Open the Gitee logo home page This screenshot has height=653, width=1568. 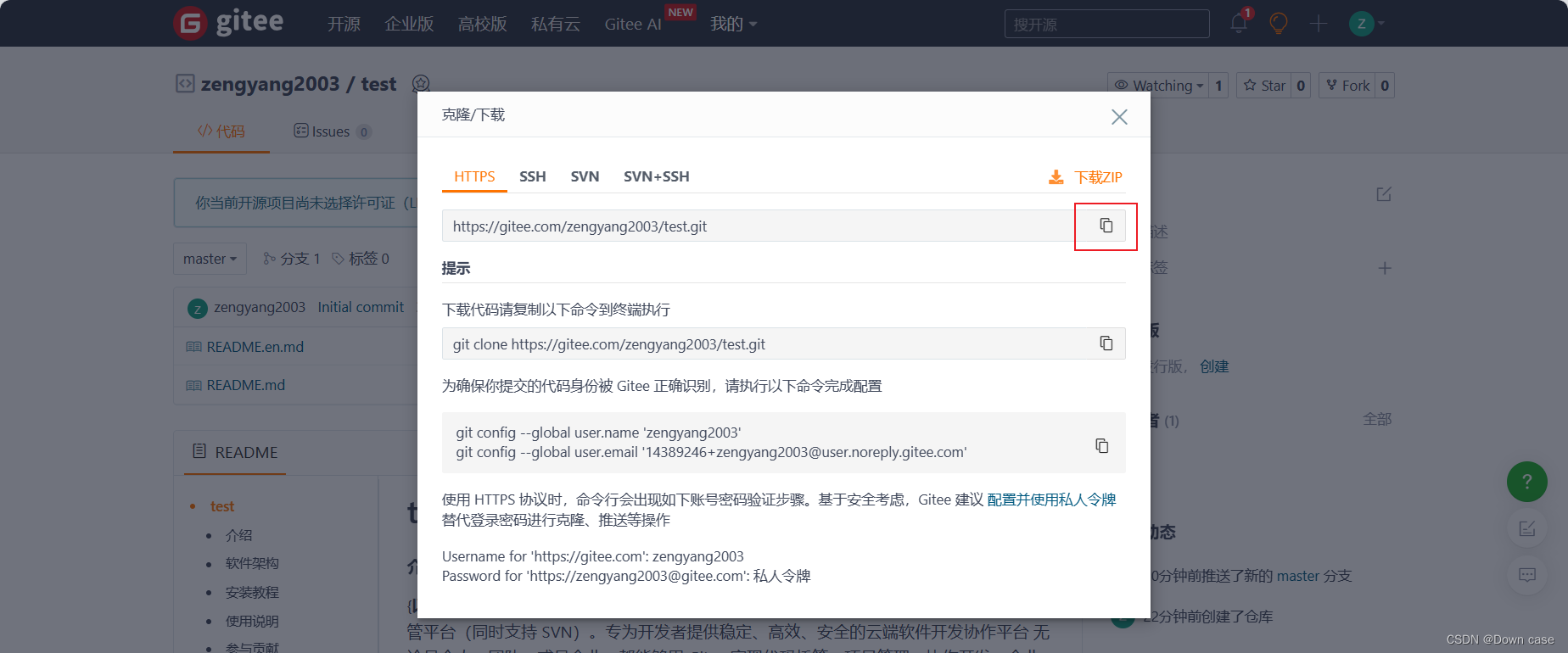(x=228, y=22)
